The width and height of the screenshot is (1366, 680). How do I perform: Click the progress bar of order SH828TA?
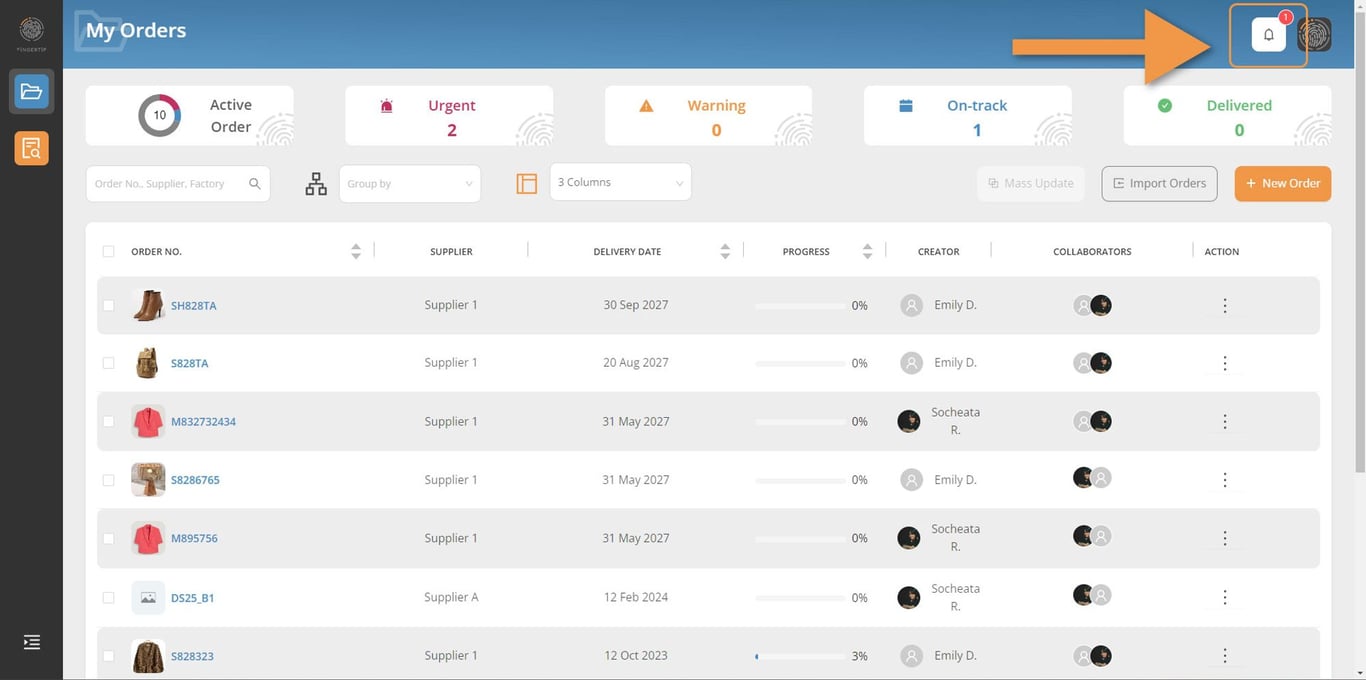[800, 305]
